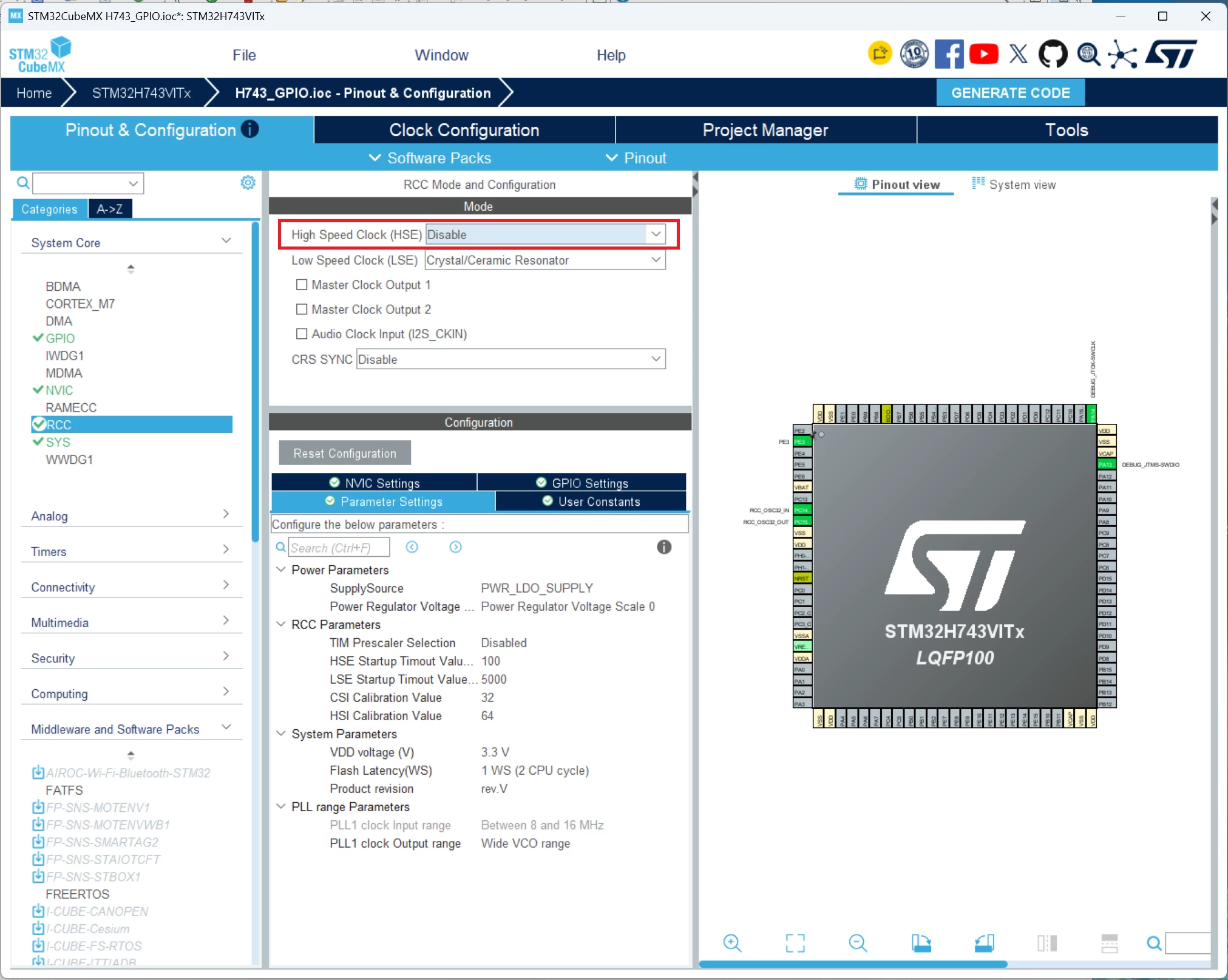Click the STM32H743VITx breadcrumb

click(x=141, y=93)
